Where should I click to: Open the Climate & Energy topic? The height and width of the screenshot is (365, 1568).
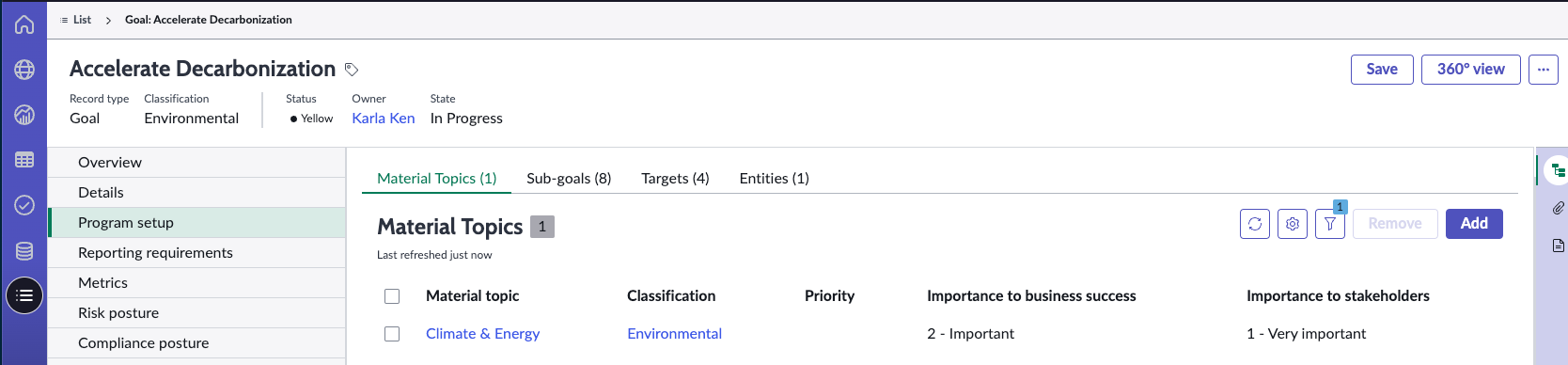point(482,334)
